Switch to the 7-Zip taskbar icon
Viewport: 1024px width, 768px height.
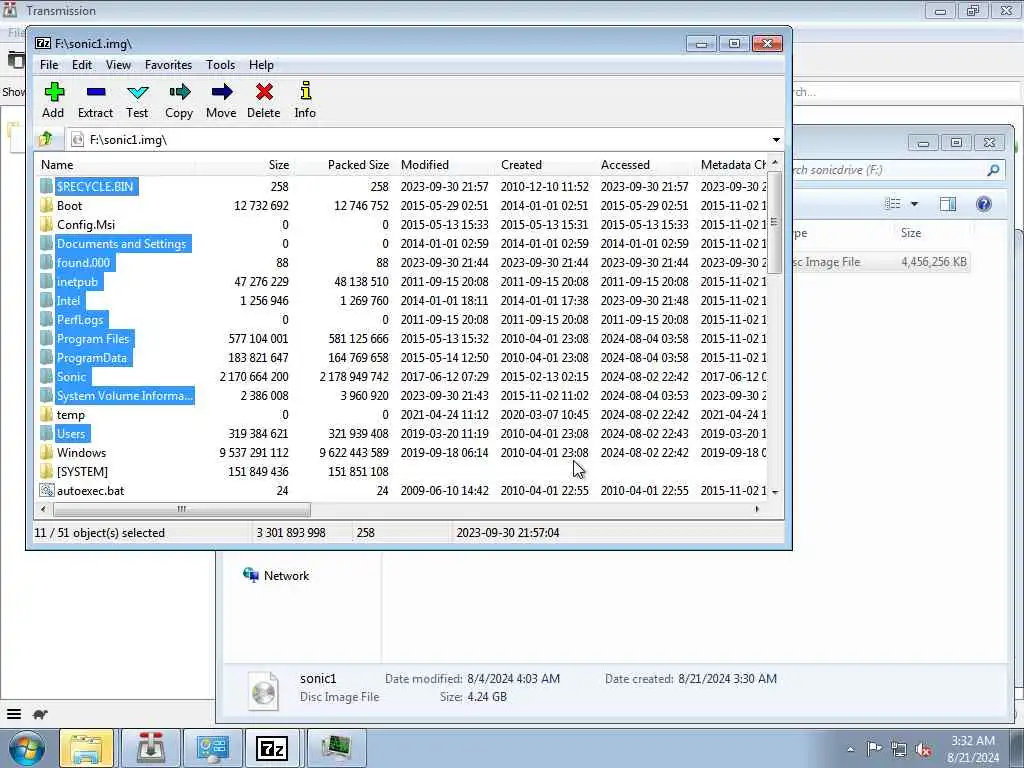272,748
